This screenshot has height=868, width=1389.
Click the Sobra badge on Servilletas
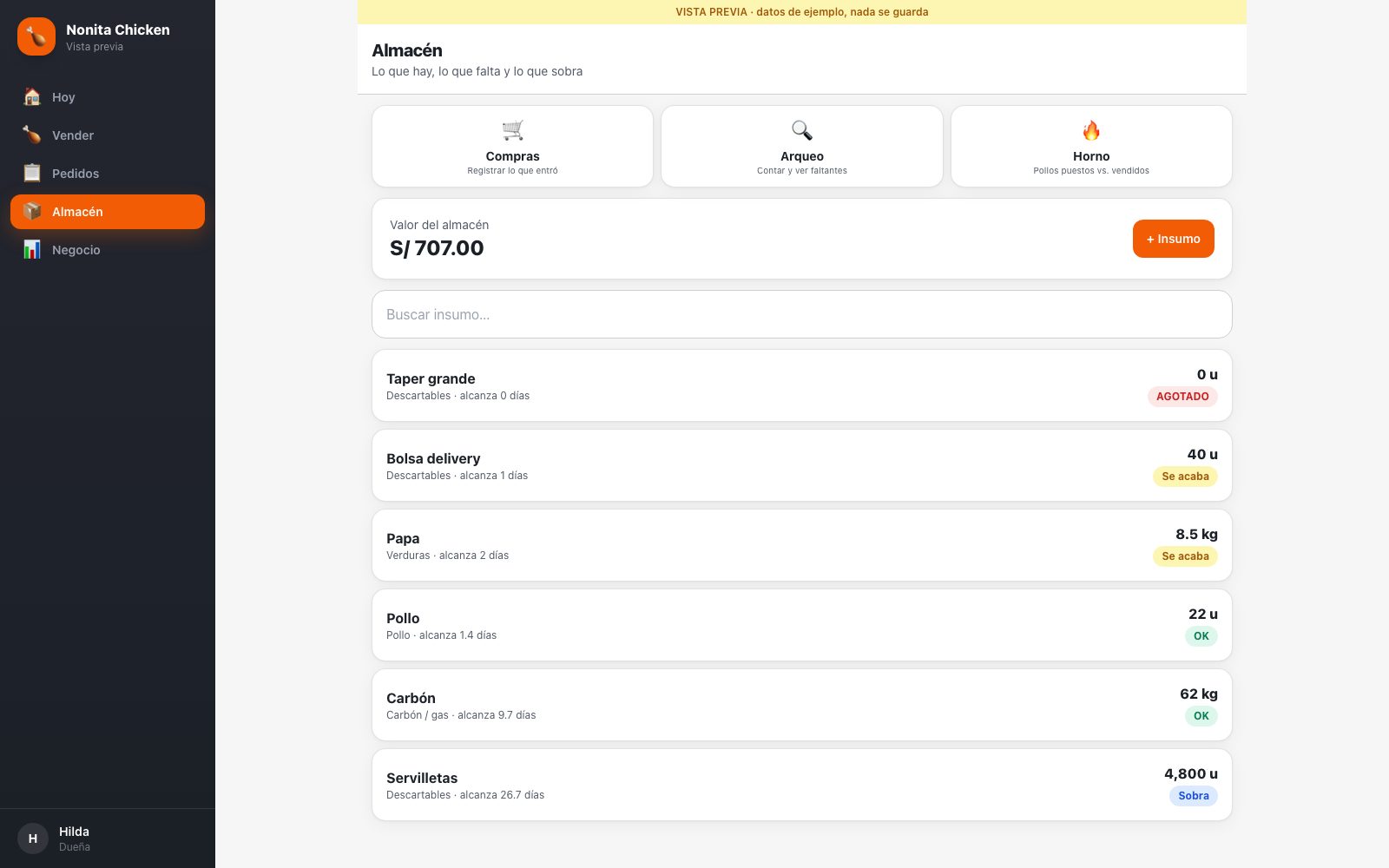(x=1194, y=796)
